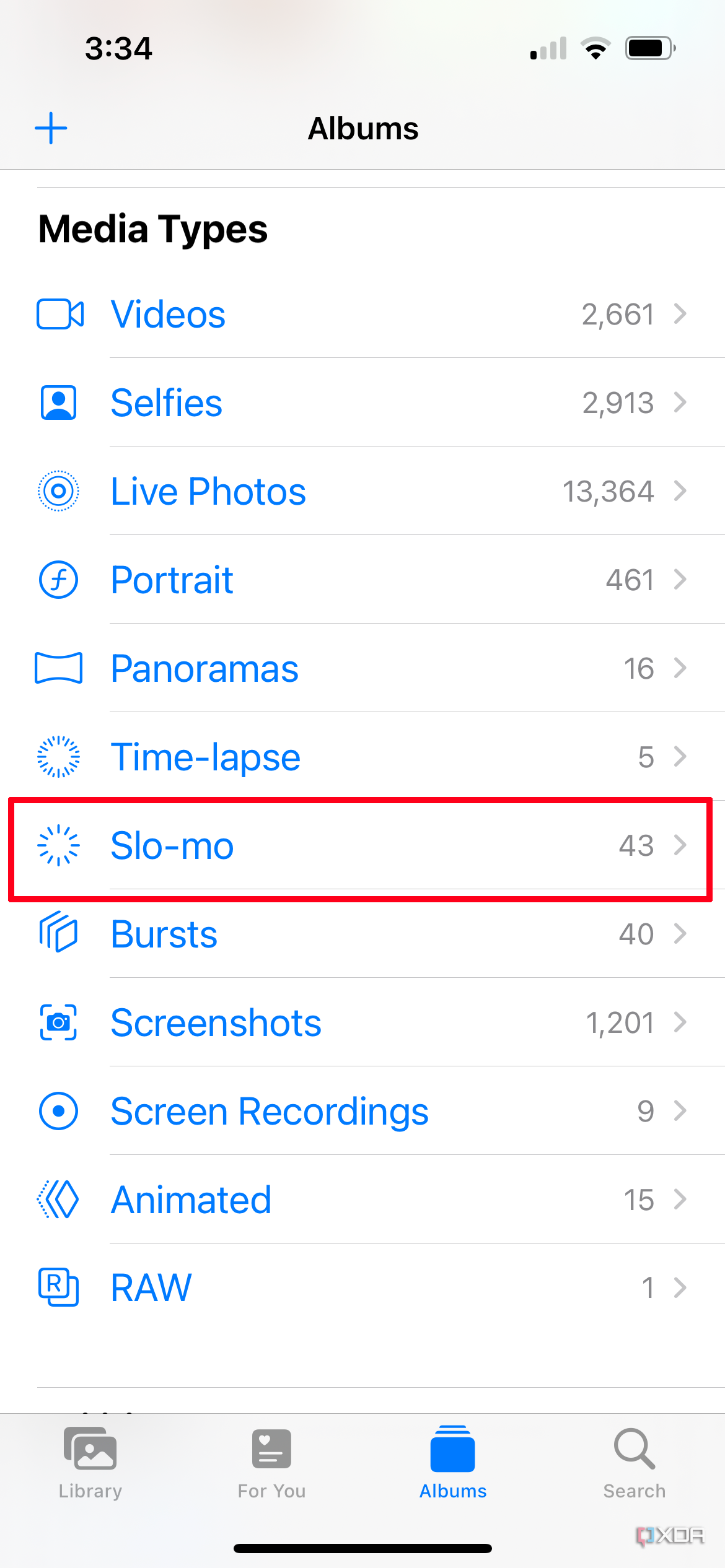Create a new album with the plus button
This screenshot has width=725, height=1568.
pyautogui.click(x=51, y=128)
